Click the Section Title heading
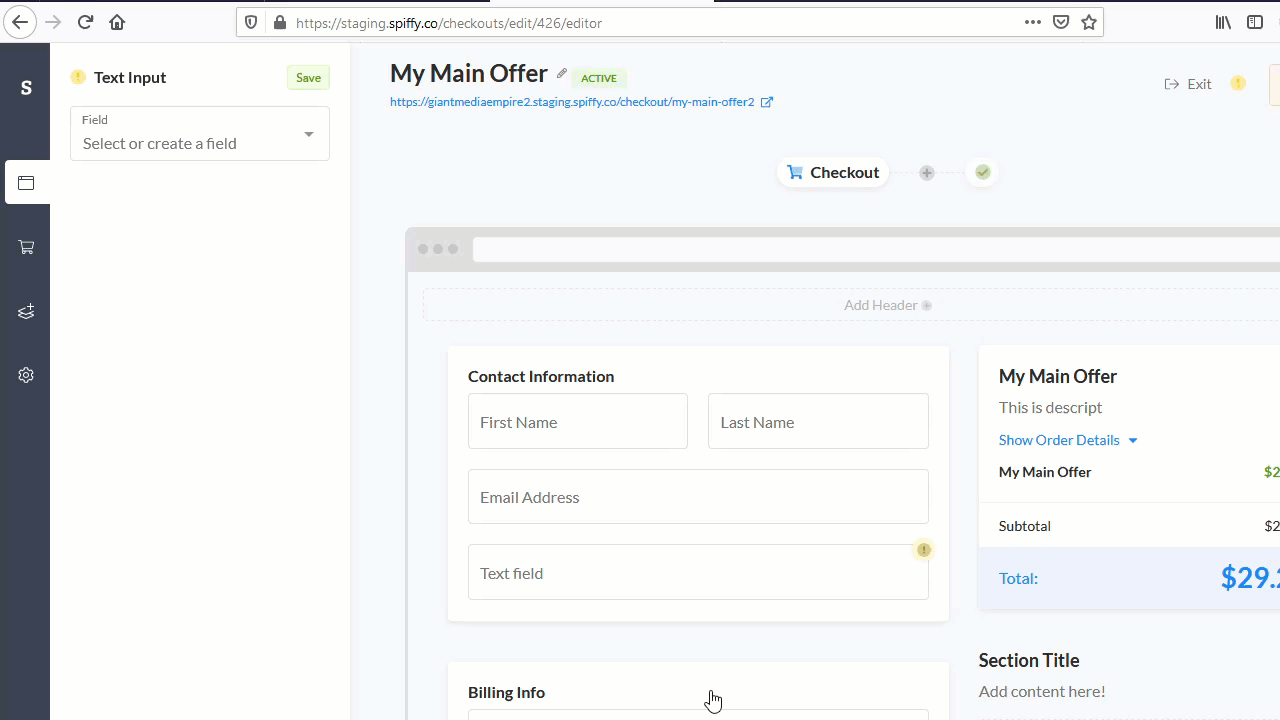1280x720 pixels. coord(1029,660)
